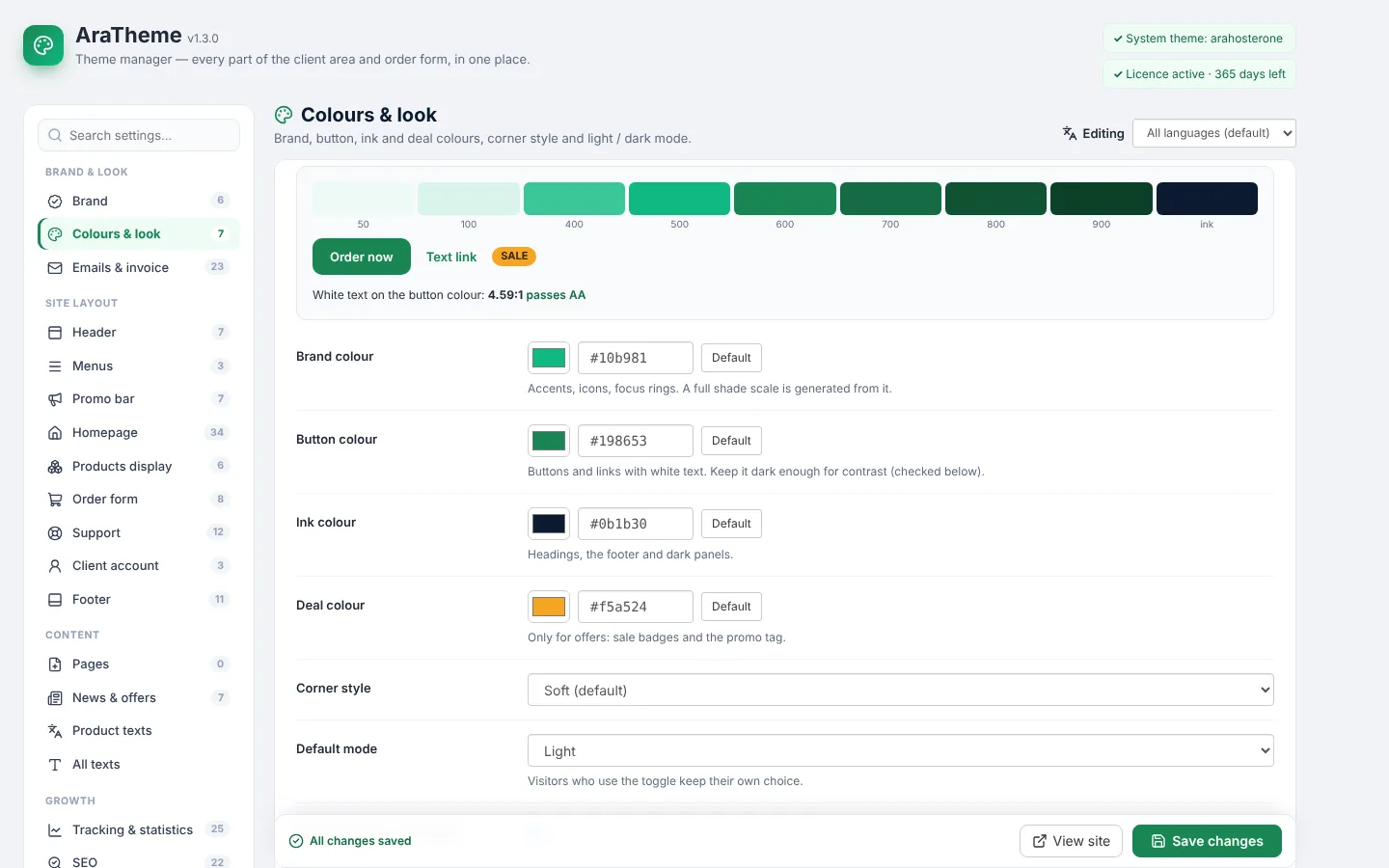Click the System theme: arahosterone badge

(x=1199, y=39)
